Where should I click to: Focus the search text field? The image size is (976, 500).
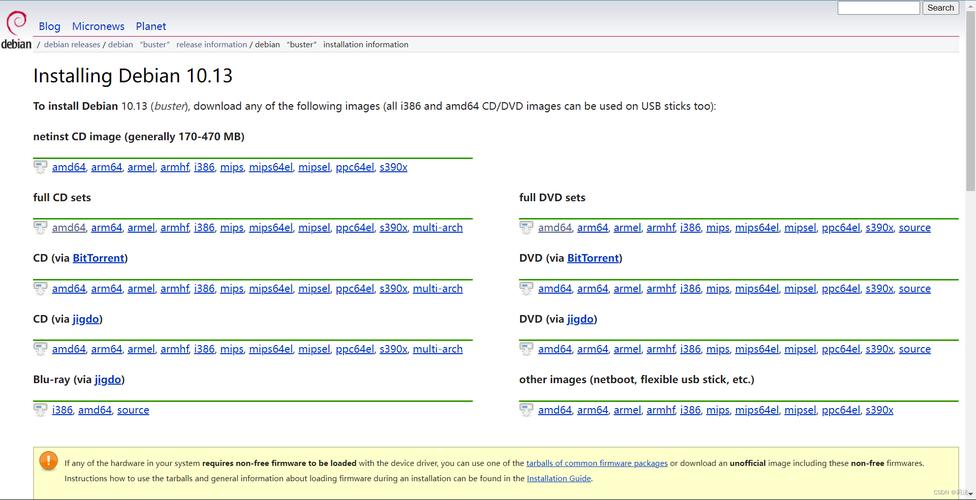click(x=878, y=7)
